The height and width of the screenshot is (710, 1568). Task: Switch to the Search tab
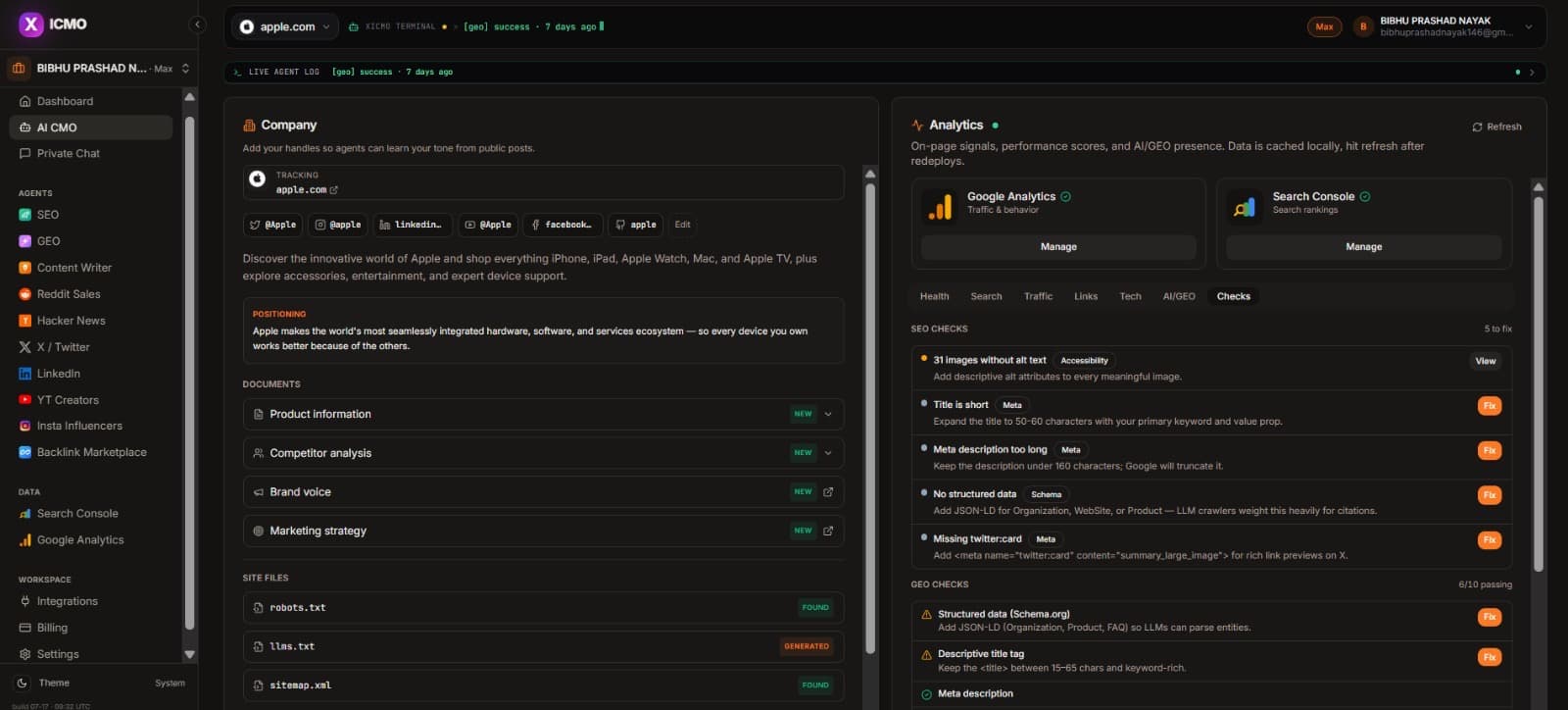[986, 296]
